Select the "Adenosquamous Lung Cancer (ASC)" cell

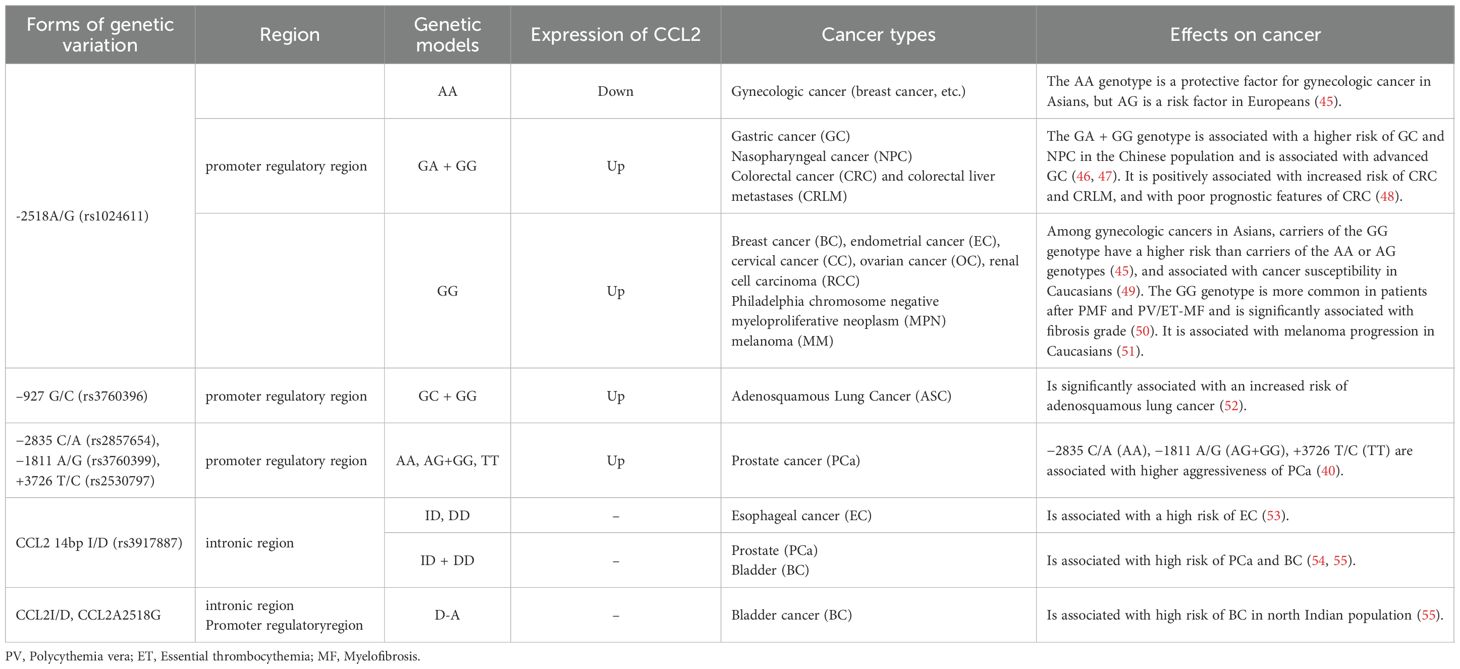pos(839,396)
